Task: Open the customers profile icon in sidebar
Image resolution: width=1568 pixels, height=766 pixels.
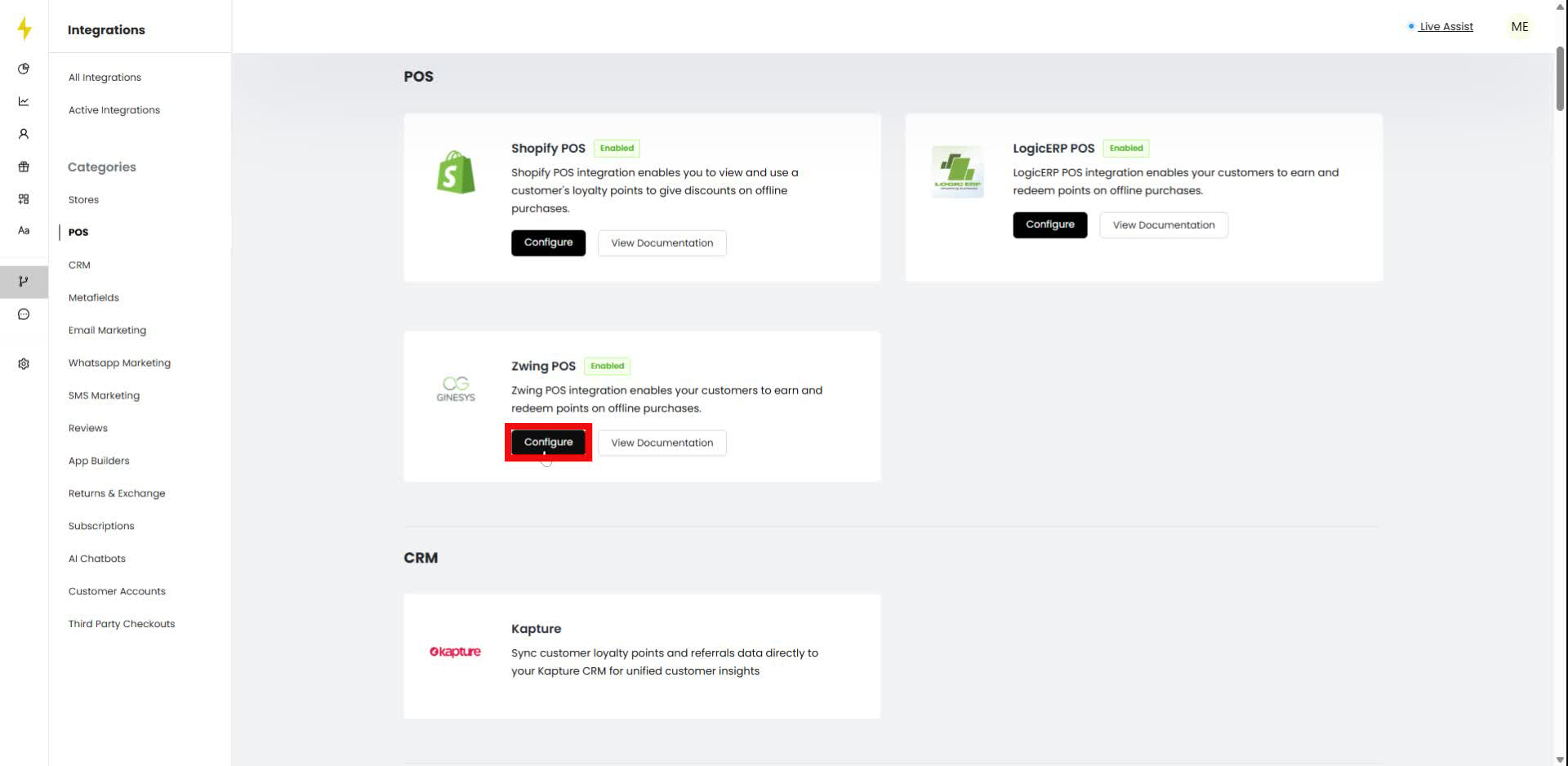Action: 24,134
